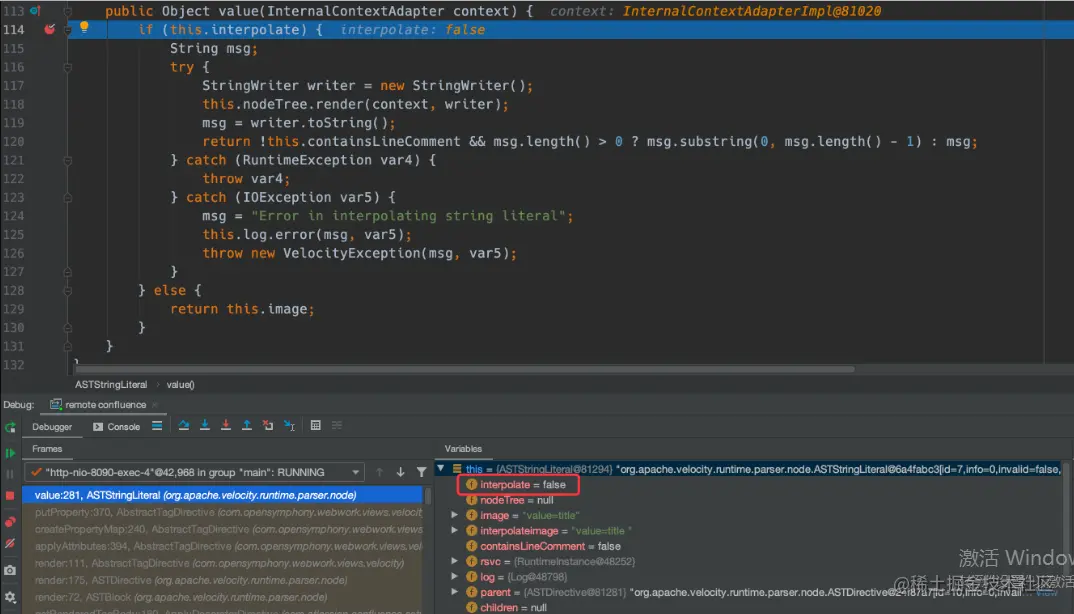Select next frame with down arrow
Screen dimensions: 1074x614
[x=401, y=472]
